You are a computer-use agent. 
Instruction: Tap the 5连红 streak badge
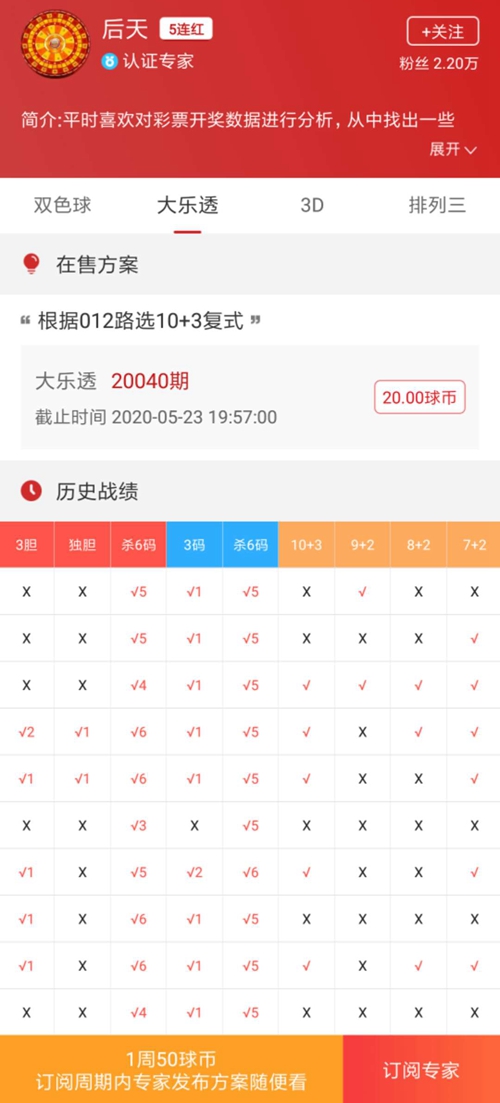pos(186,30)
